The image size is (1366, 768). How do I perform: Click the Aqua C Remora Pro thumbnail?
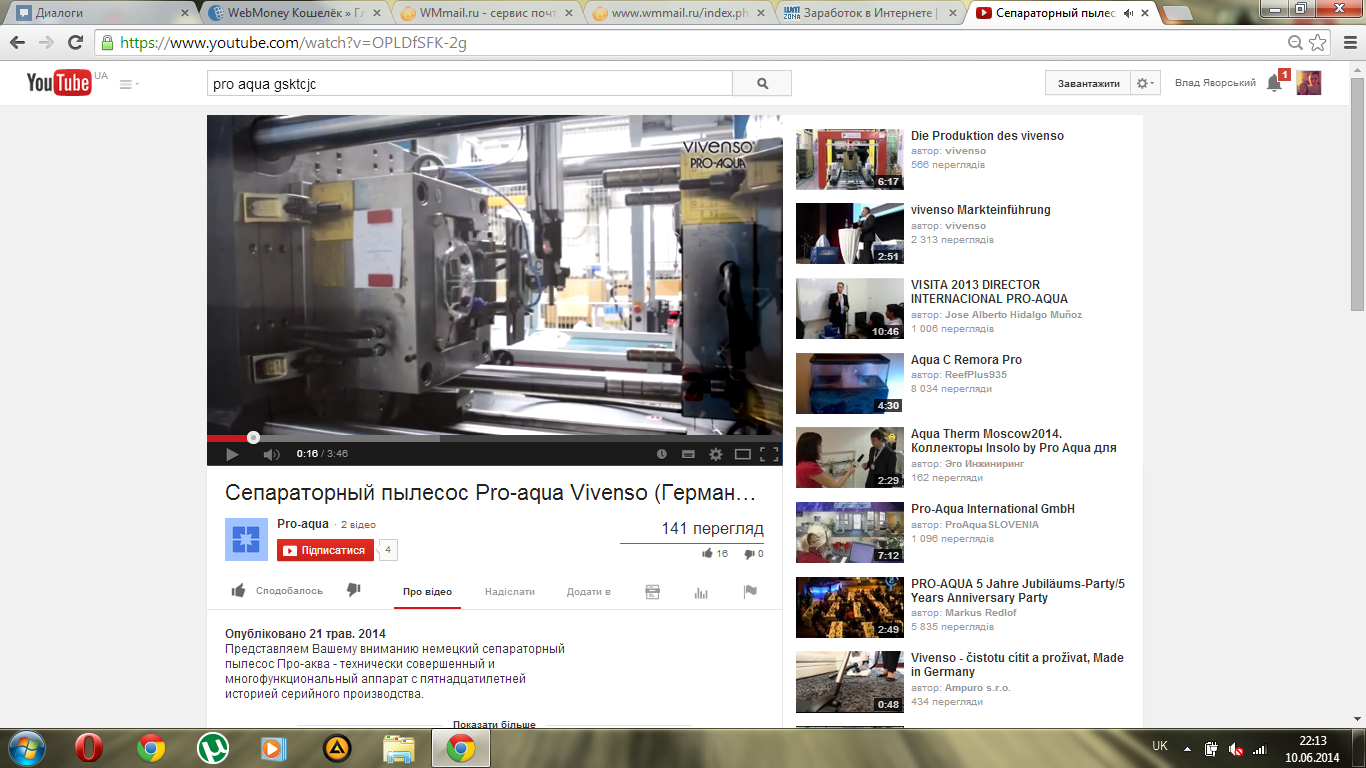coord(849,383)
